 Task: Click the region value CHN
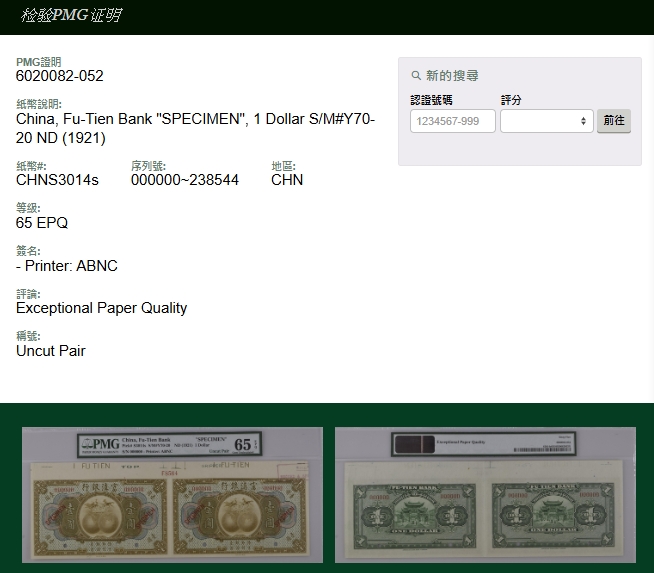pyautogui.click(x=287, y=180)
